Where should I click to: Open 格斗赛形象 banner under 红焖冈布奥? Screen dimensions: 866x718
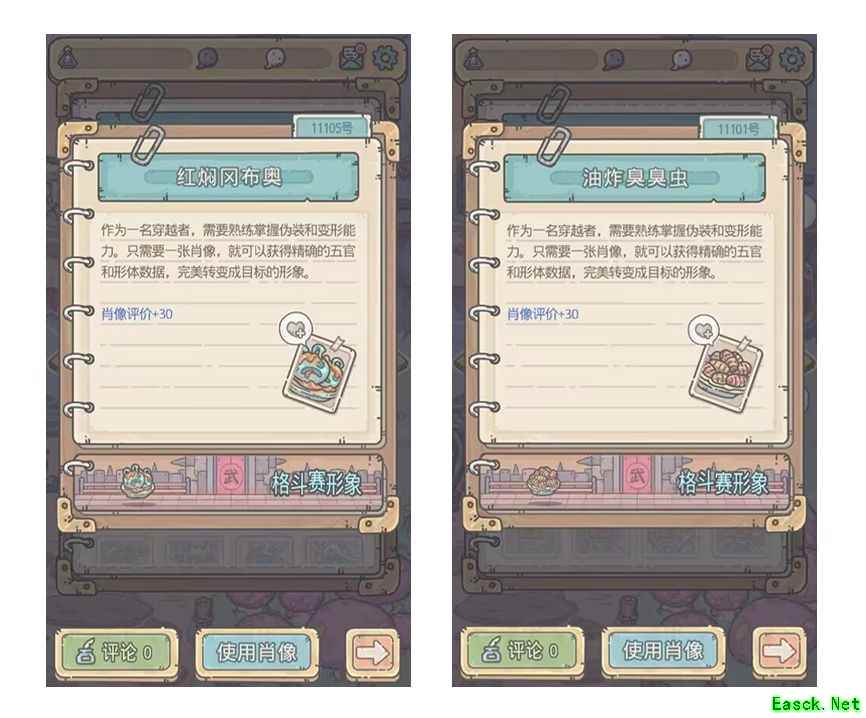(x=229, y=483)
